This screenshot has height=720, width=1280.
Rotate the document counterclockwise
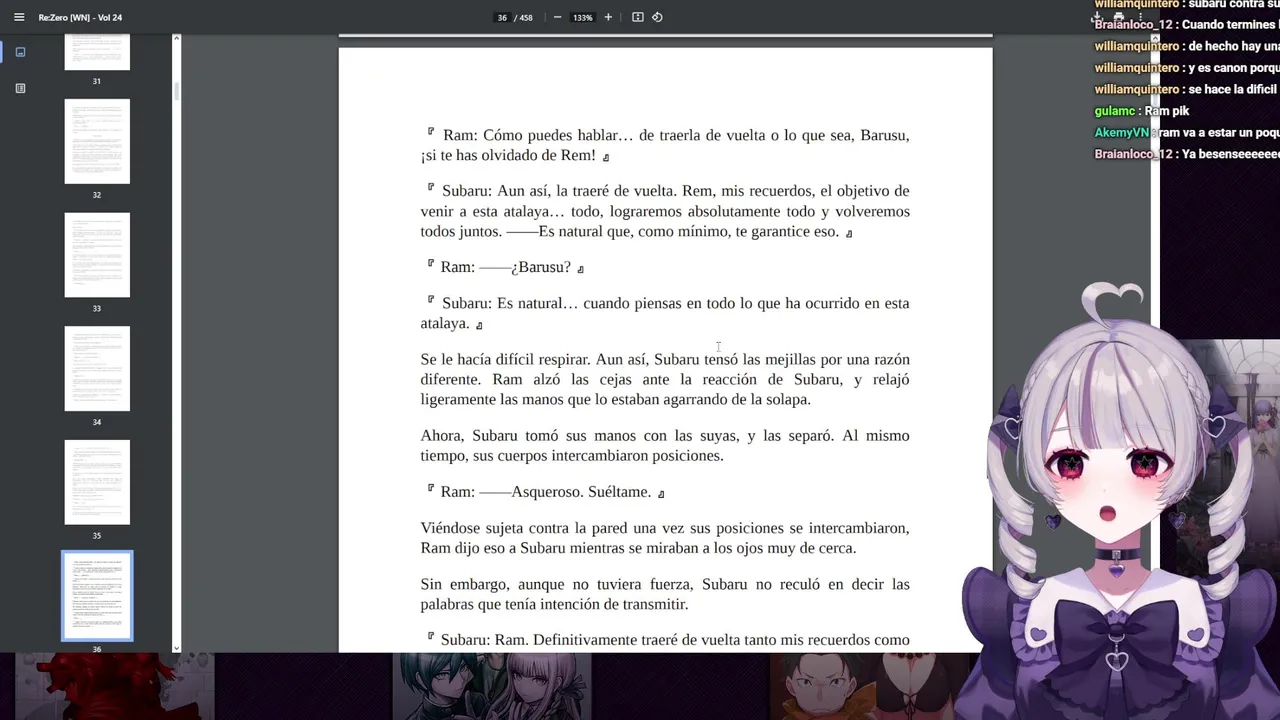tap(657, 17)
